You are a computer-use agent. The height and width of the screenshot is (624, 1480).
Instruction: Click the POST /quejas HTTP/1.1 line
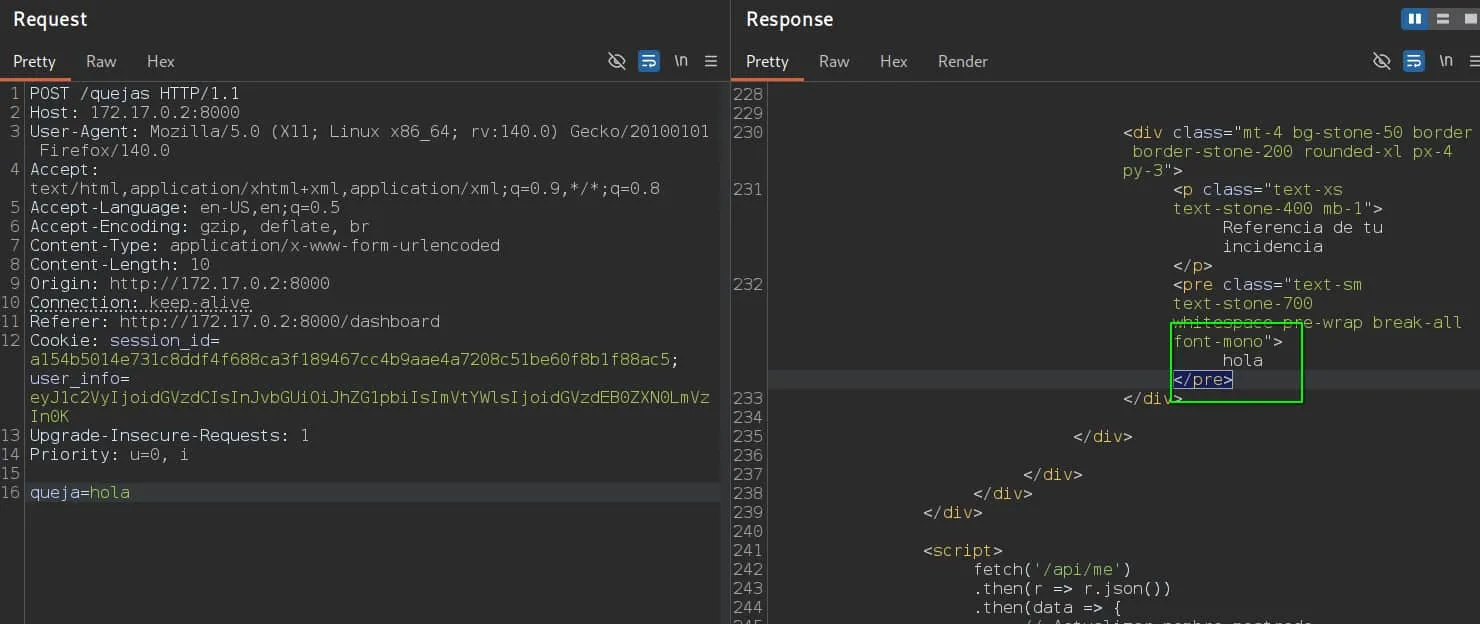[134, 93]
